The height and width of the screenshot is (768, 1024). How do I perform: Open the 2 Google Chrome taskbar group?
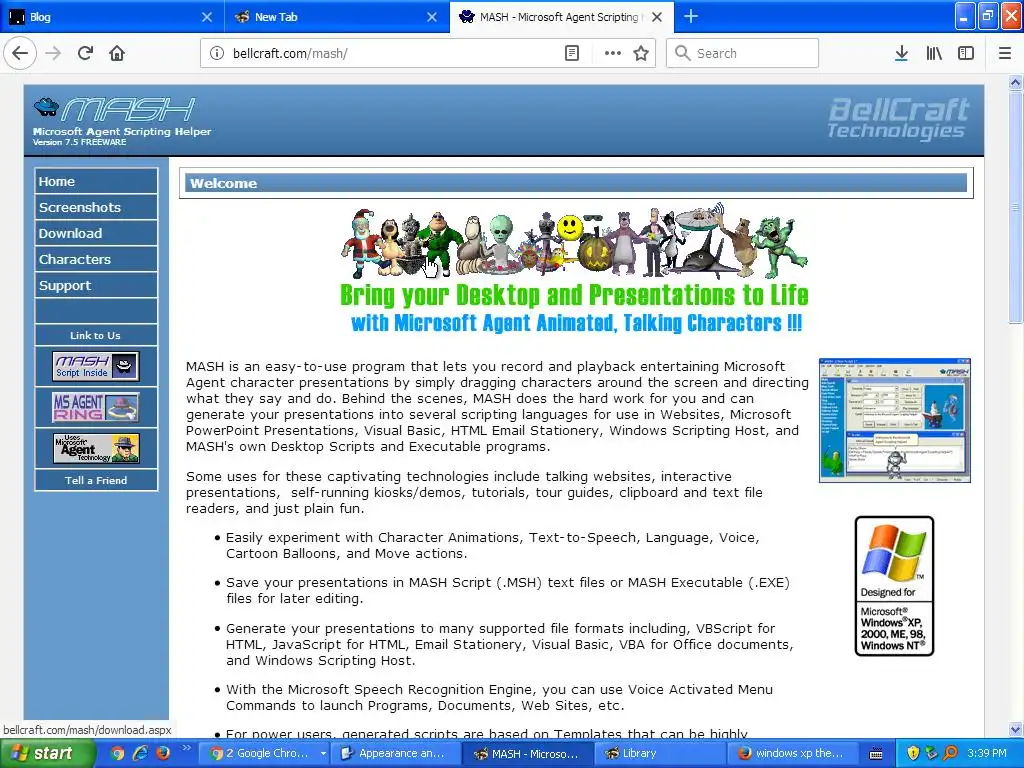coord(266,754)
